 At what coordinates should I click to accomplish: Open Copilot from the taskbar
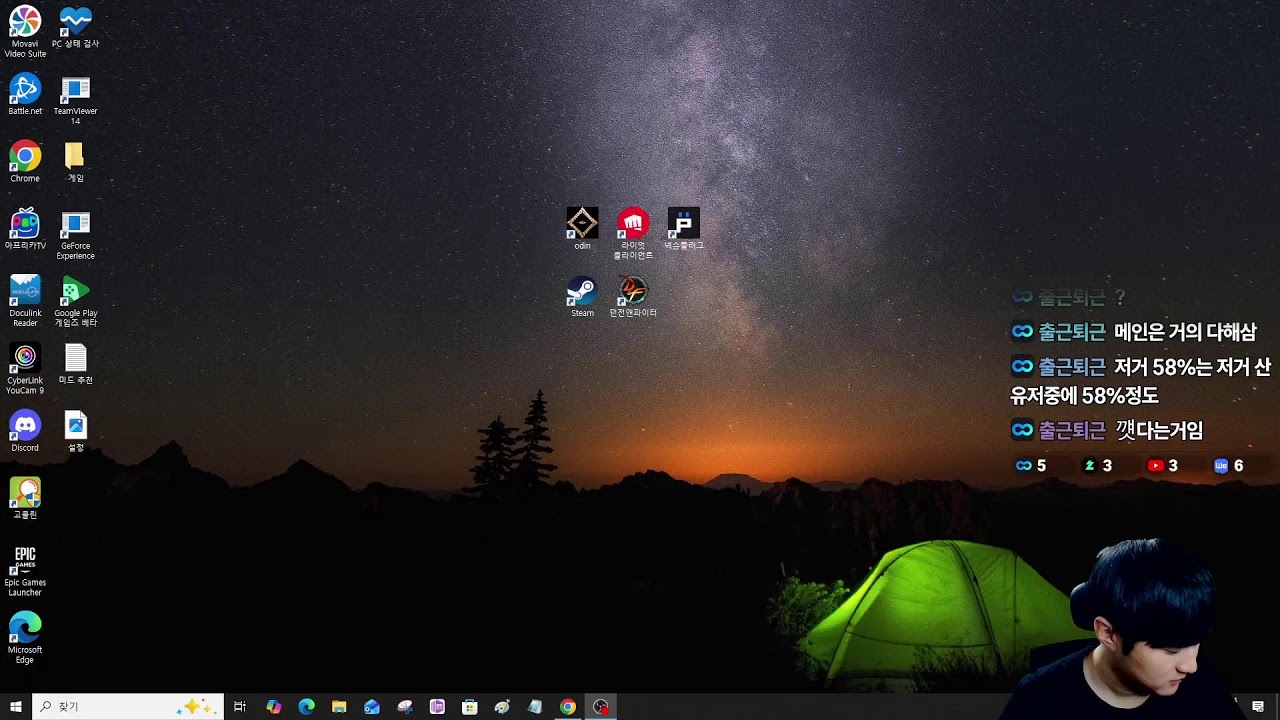coord(273,707)
